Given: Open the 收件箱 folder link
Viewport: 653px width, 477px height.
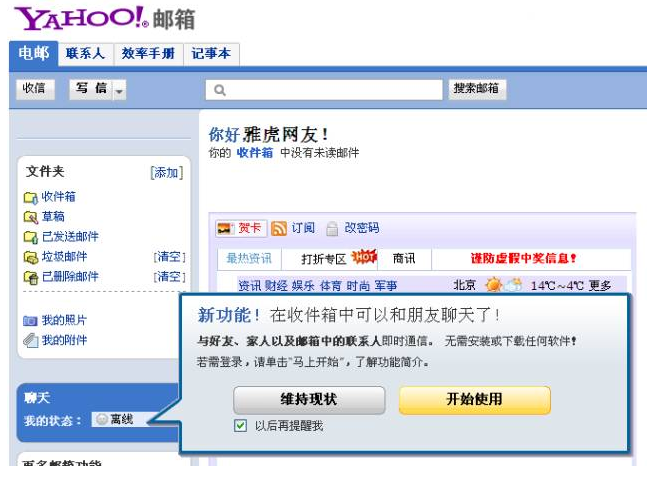Looking at the screenshot, I should [58, 197].
